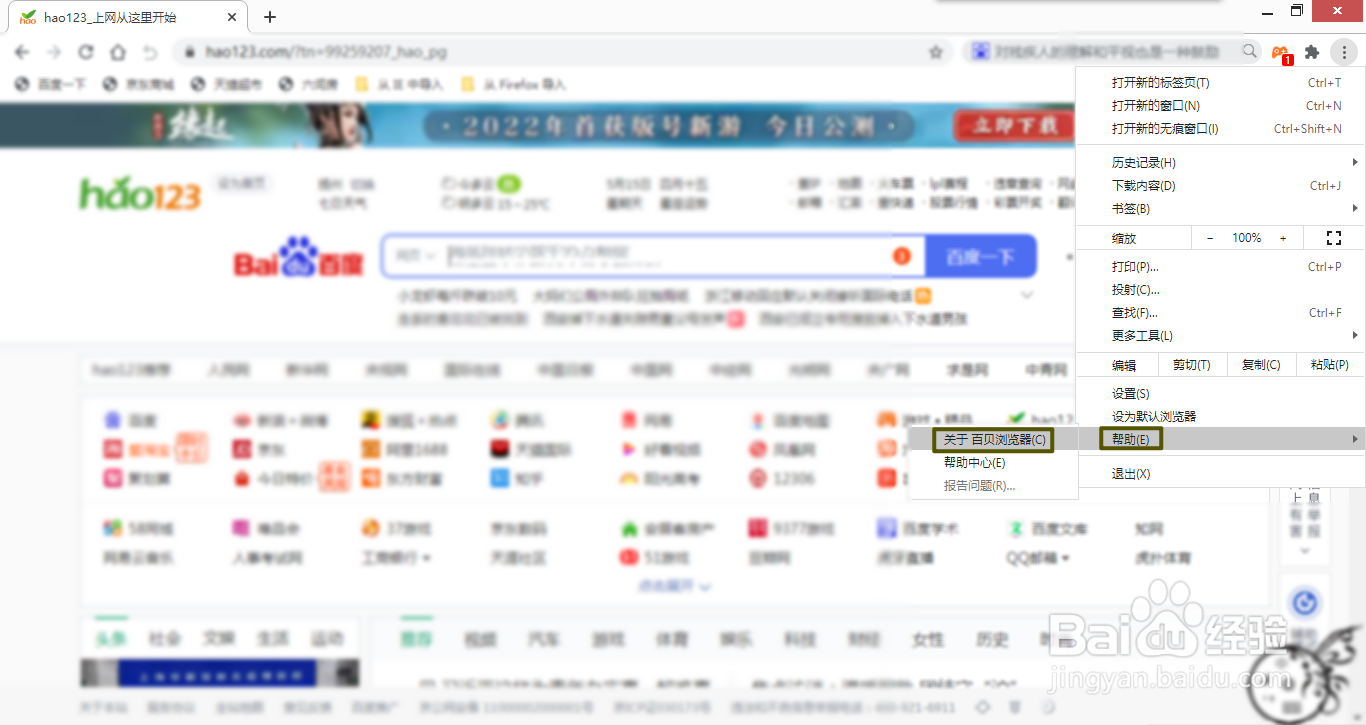
Task: Increase zoom with the plus button
Action: coord(1283,238)
